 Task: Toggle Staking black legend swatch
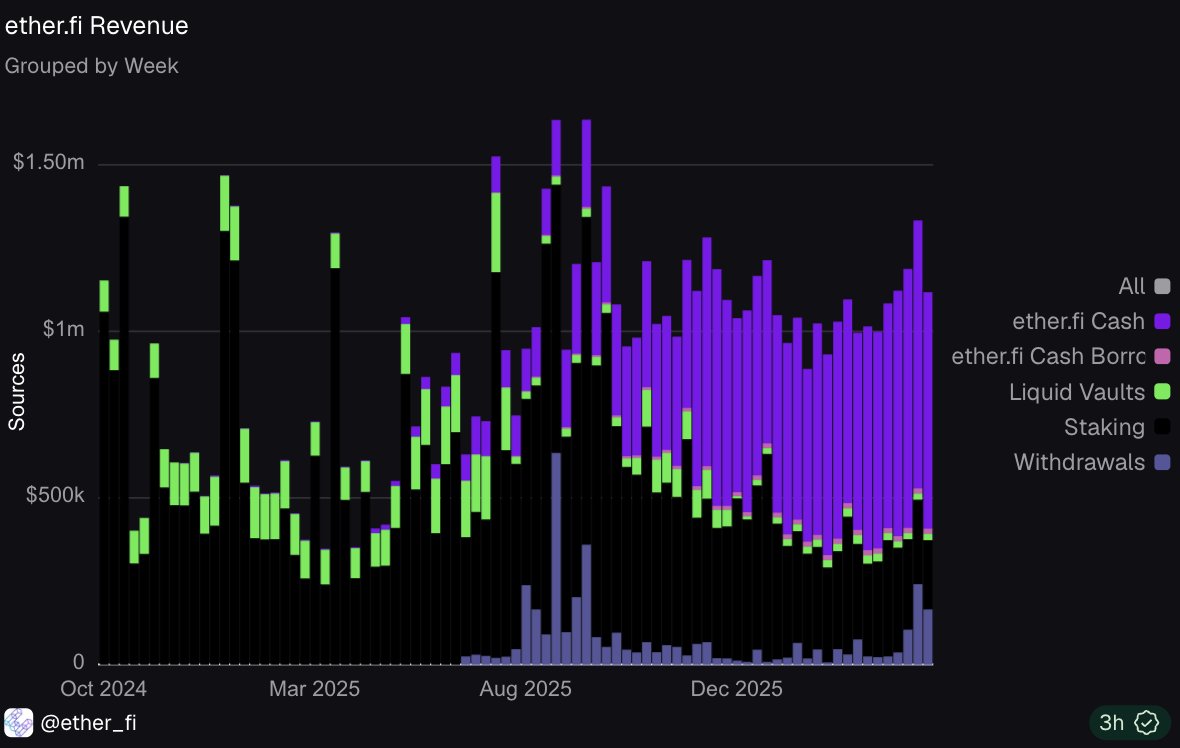coord(1162,427)
